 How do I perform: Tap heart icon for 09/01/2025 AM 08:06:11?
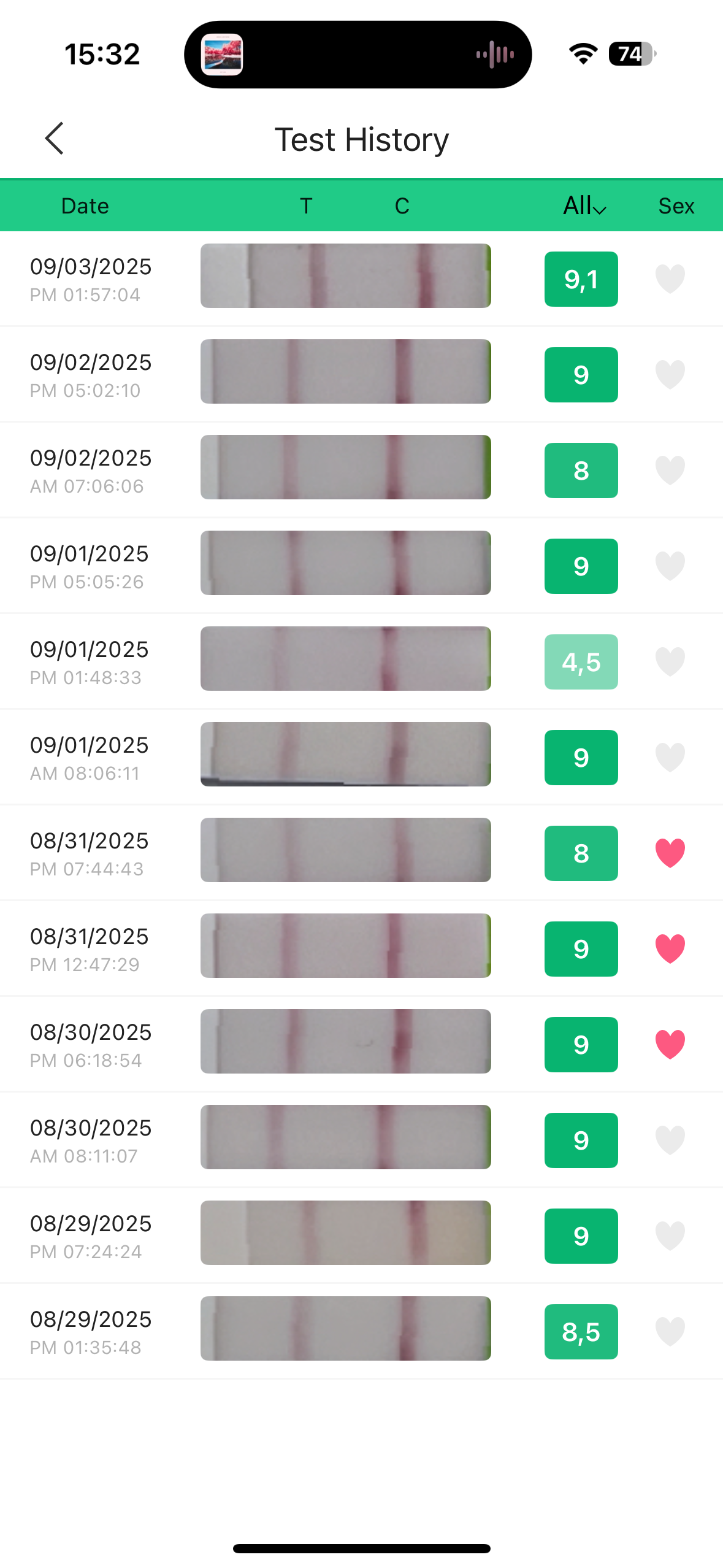670,758
